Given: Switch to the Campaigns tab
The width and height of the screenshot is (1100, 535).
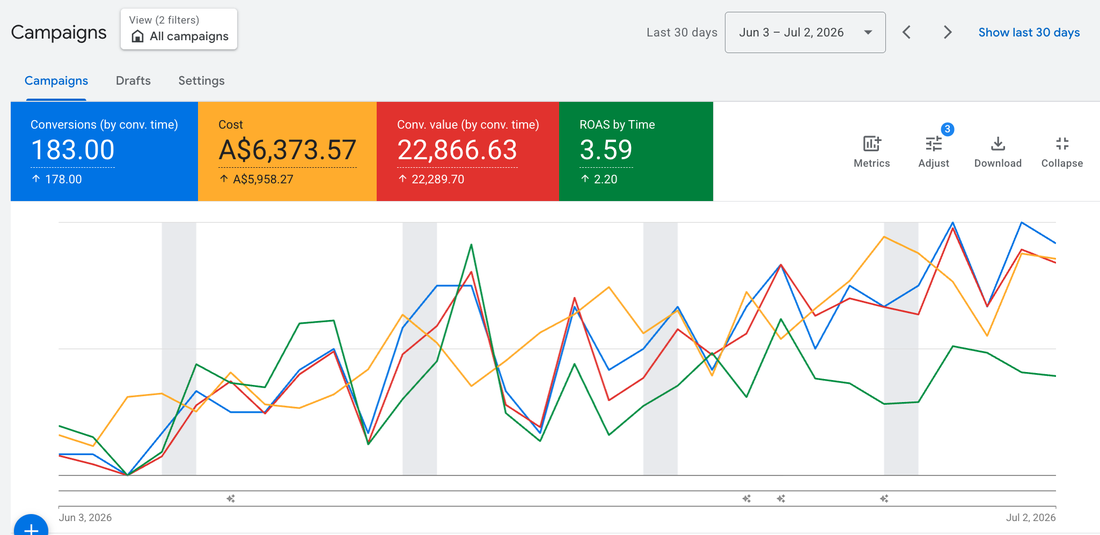Looking at the screenshot, I should click(x=56, y=81).
